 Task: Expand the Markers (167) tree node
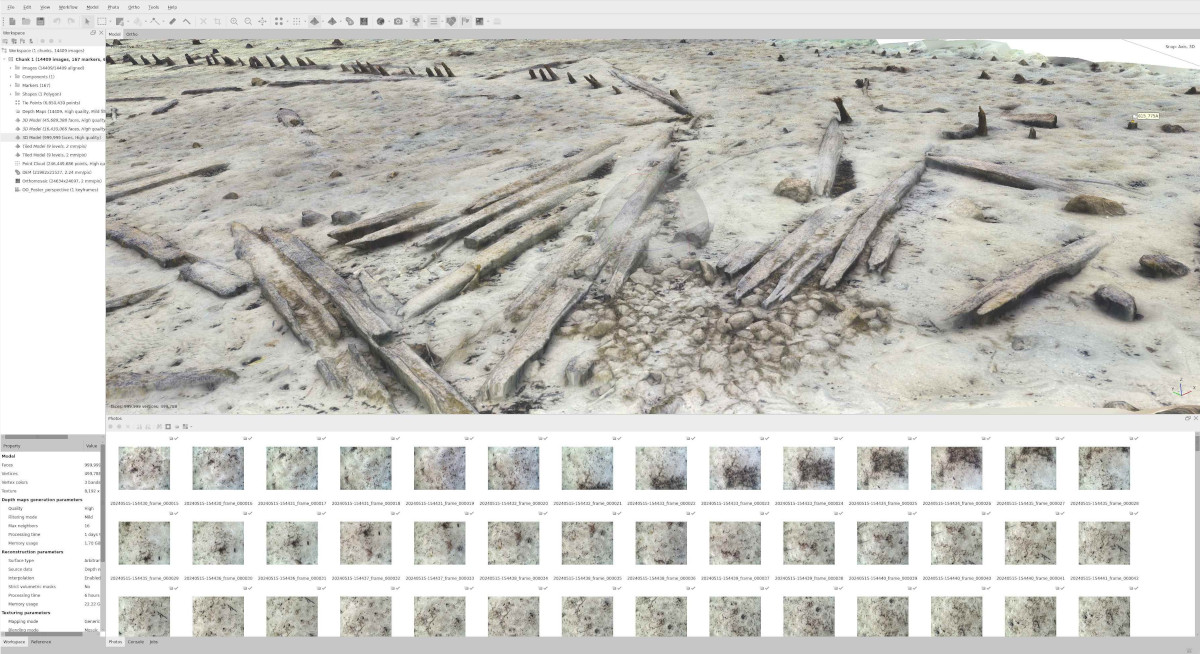[10, 85]
